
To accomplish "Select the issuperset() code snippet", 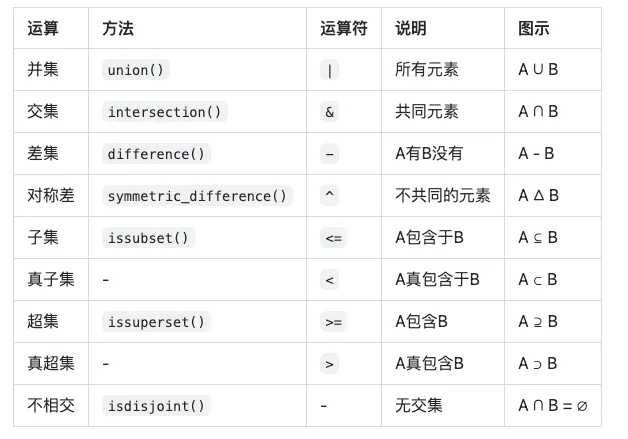I will (156, 322).
